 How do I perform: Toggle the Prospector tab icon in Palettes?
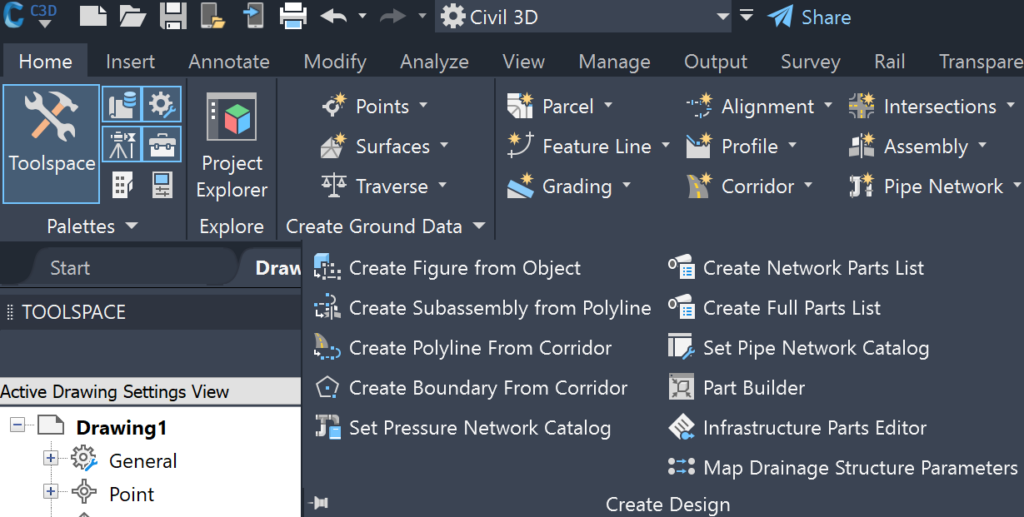pos(121,104)
